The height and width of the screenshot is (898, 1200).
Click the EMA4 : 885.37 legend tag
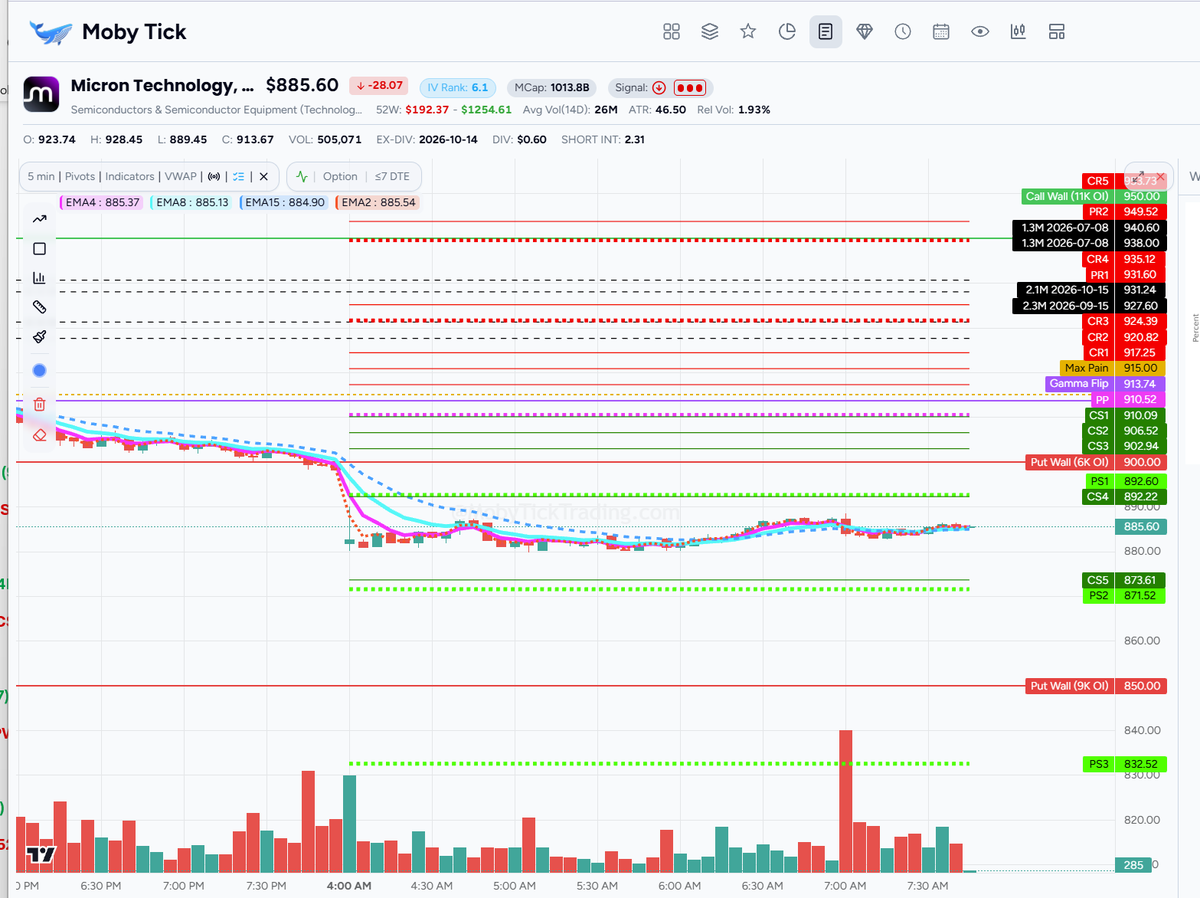(x=101, y=202)
